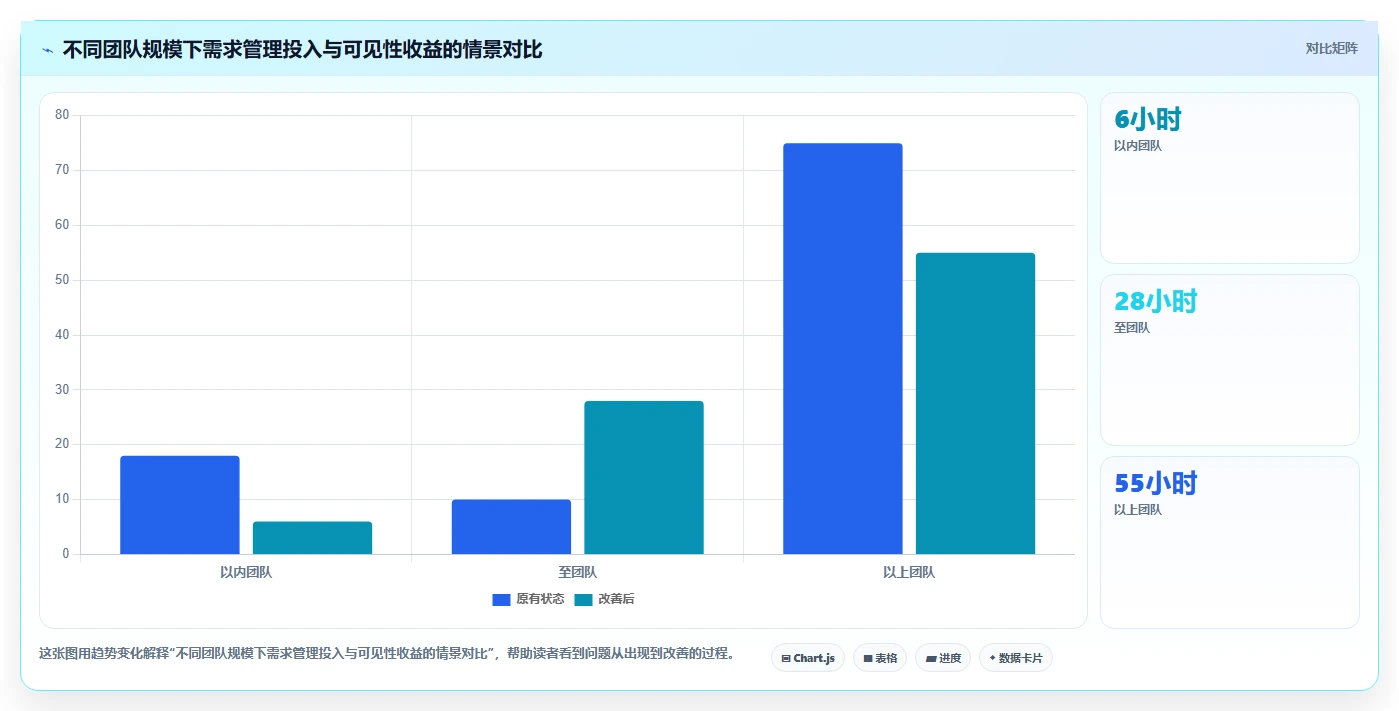
Task: Toggle the 原有状态 legend item
Action: 528,599
